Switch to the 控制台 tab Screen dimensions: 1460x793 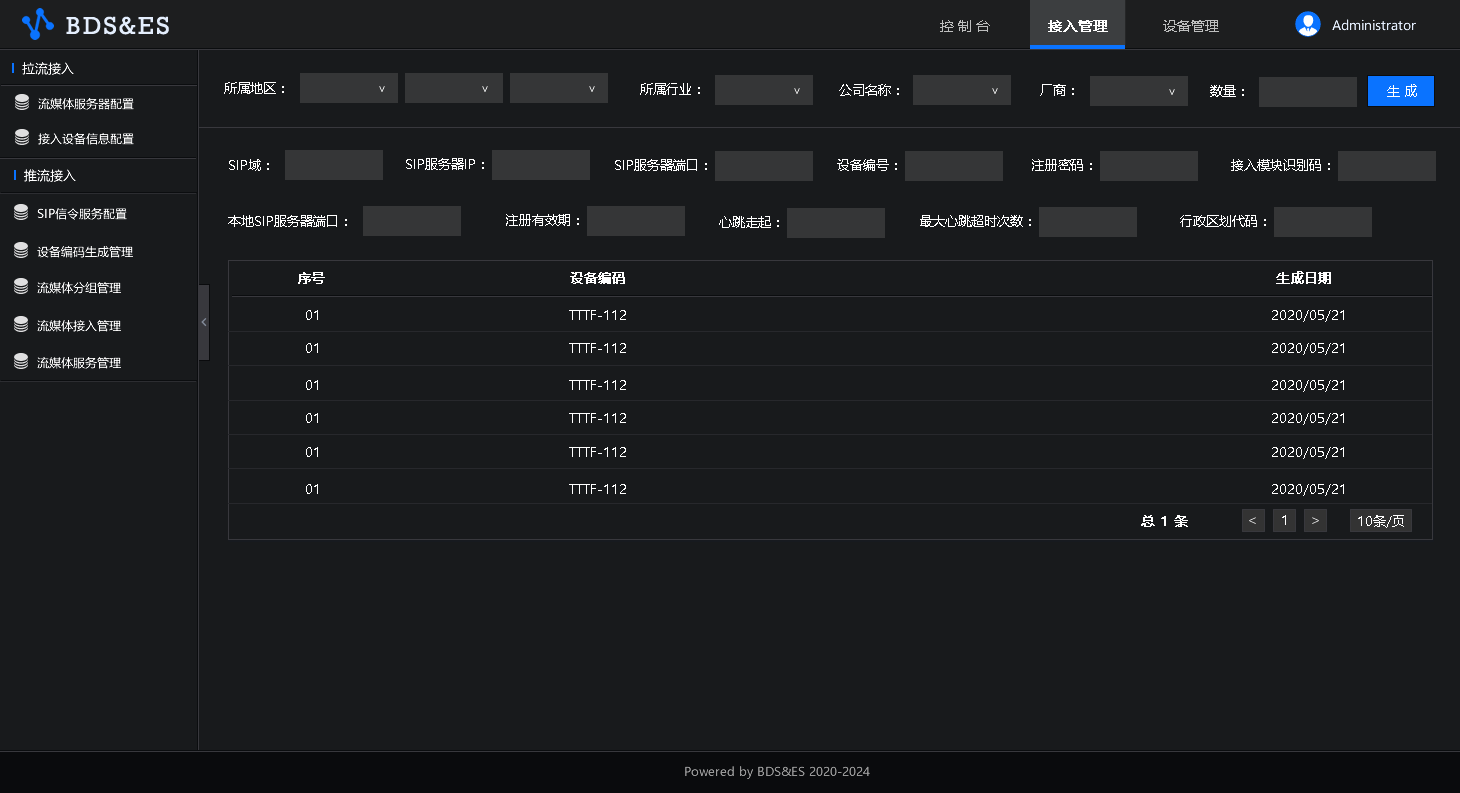pyautogui.click(x=965, y=26)
